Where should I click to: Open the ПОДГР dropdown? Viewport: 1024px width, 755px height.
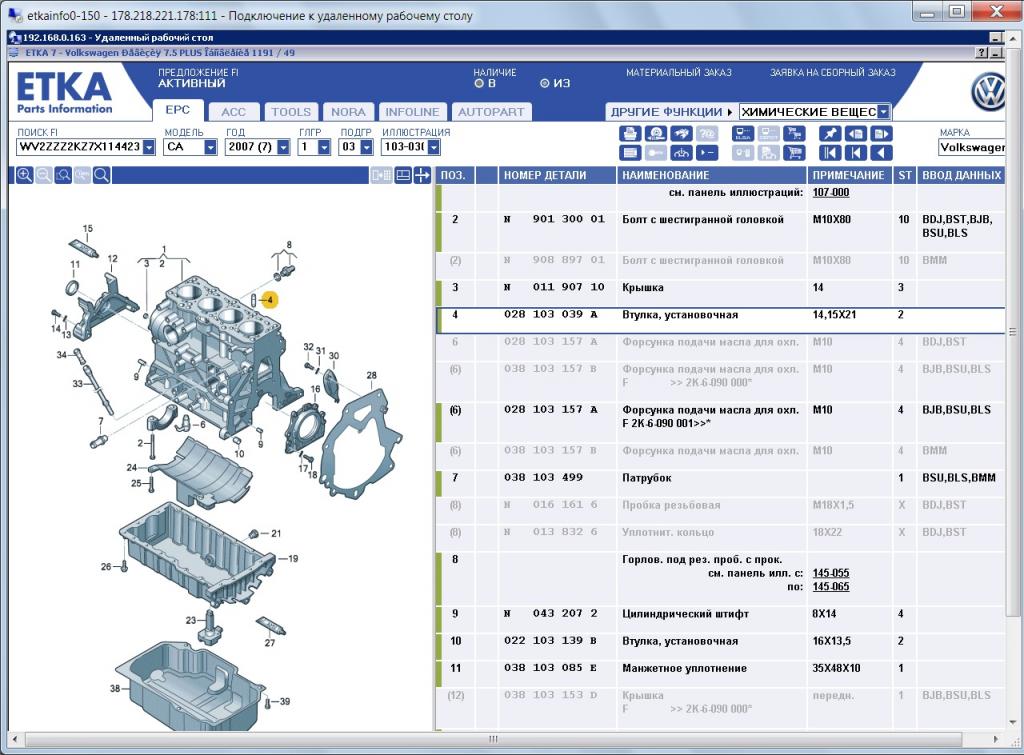tap(366, 147)
